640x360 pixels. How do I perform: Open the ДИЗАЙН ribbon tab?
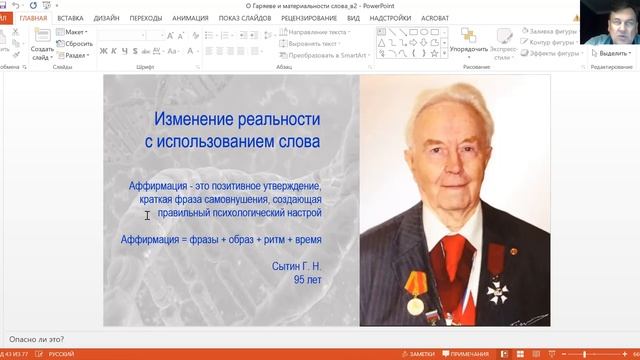pos(107,18)
